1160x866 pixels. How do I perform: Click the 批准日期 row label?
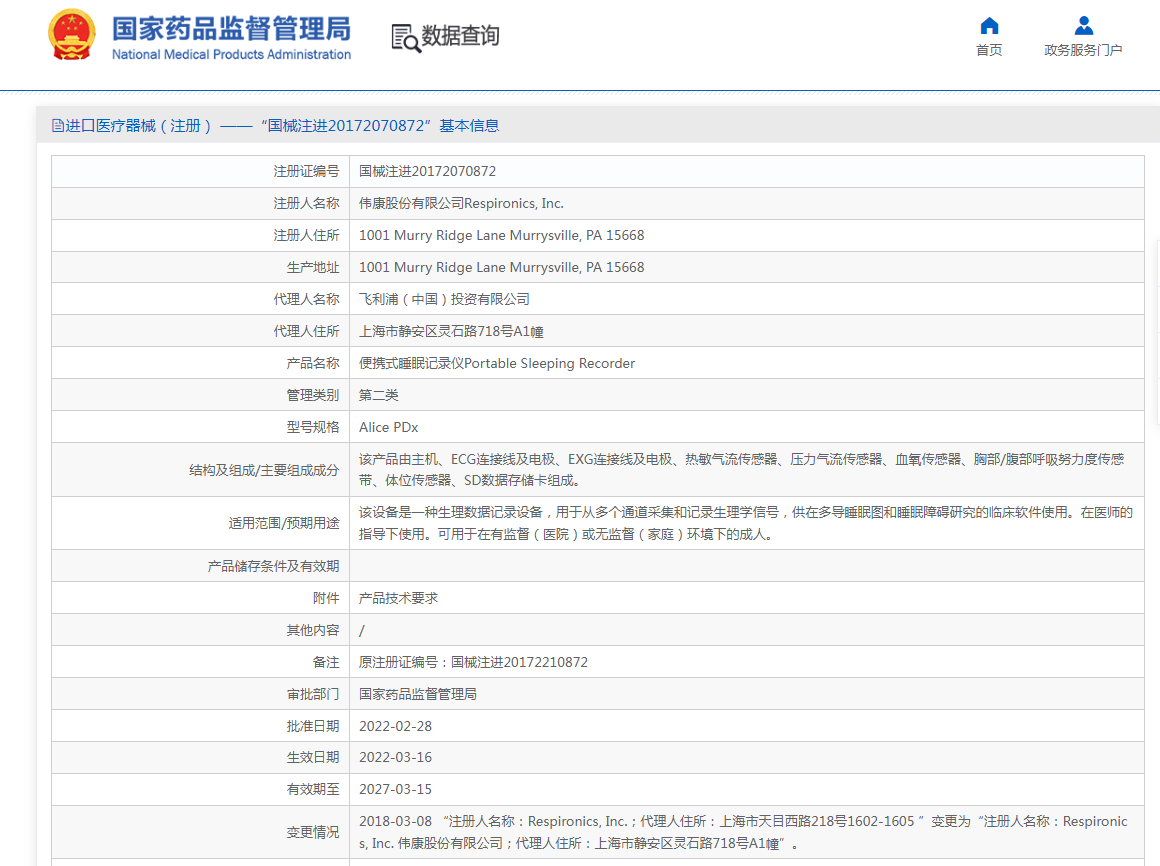(x=313, y=726)
